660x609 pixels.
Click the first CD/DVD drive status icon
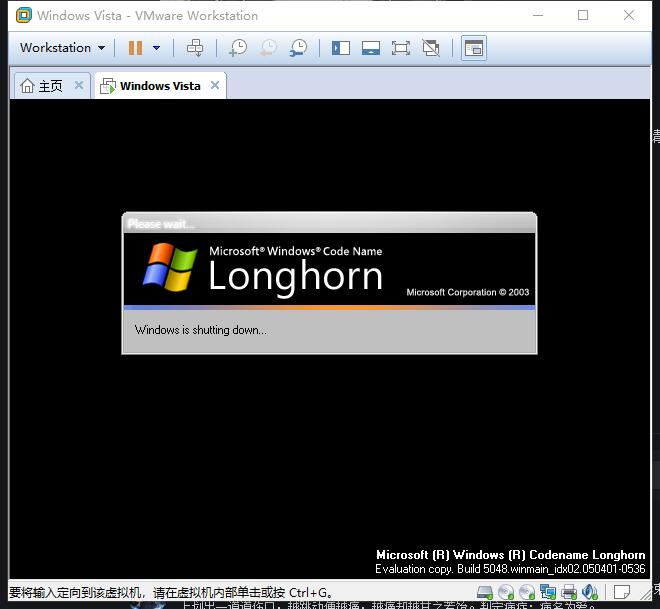[506, 593]
